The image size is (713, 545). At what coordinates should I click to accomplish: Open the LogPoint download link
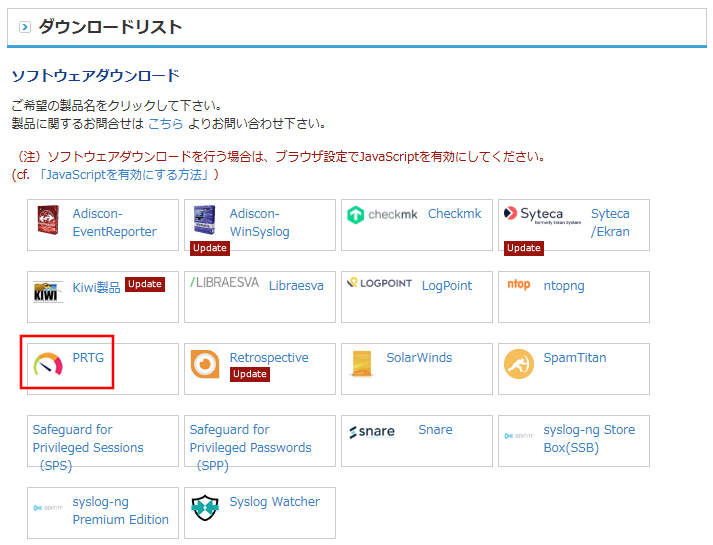pyautogui.click(x=446, y=285)
